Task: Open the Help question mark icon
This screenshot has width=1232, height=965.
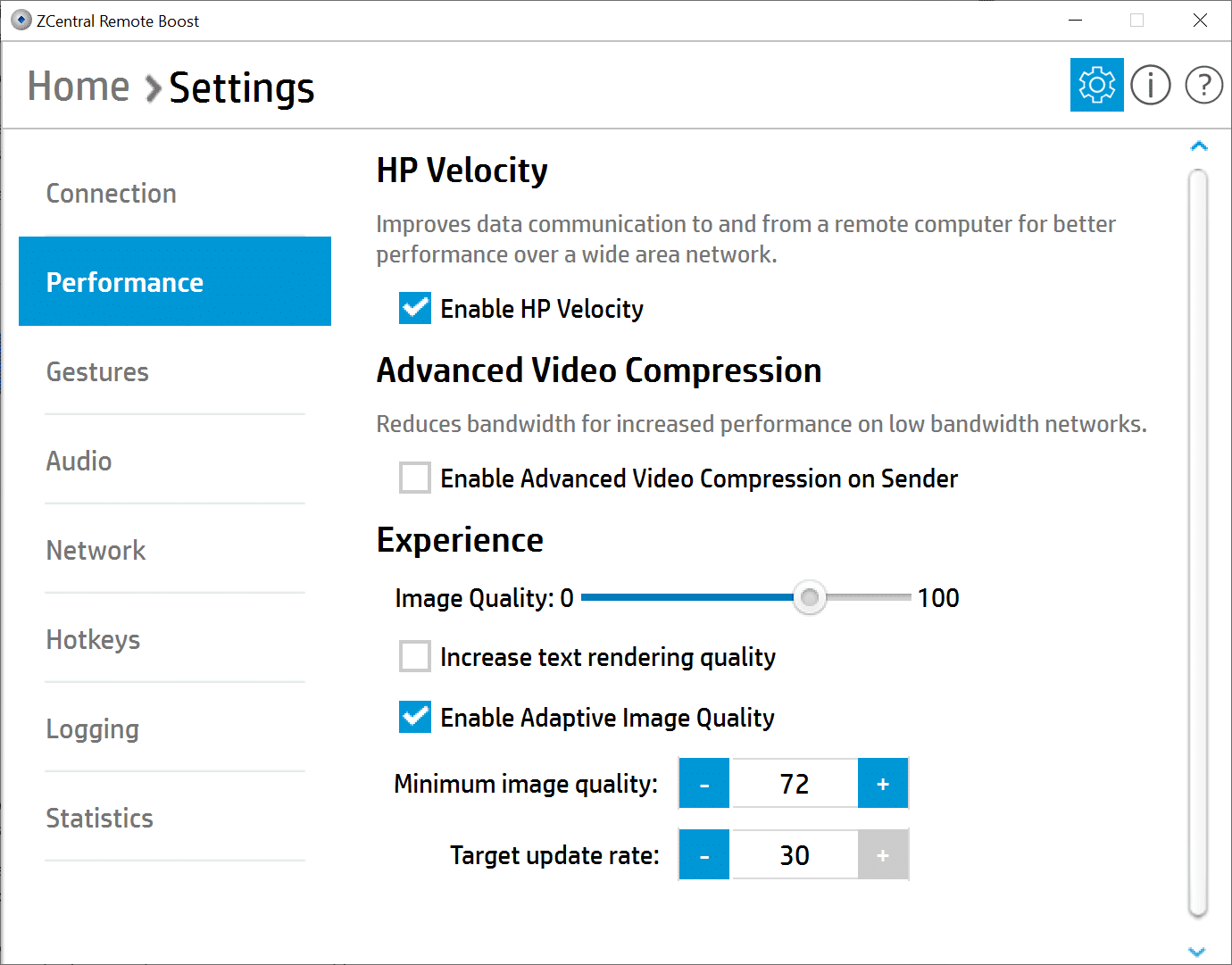Action: pos(1204,86)
